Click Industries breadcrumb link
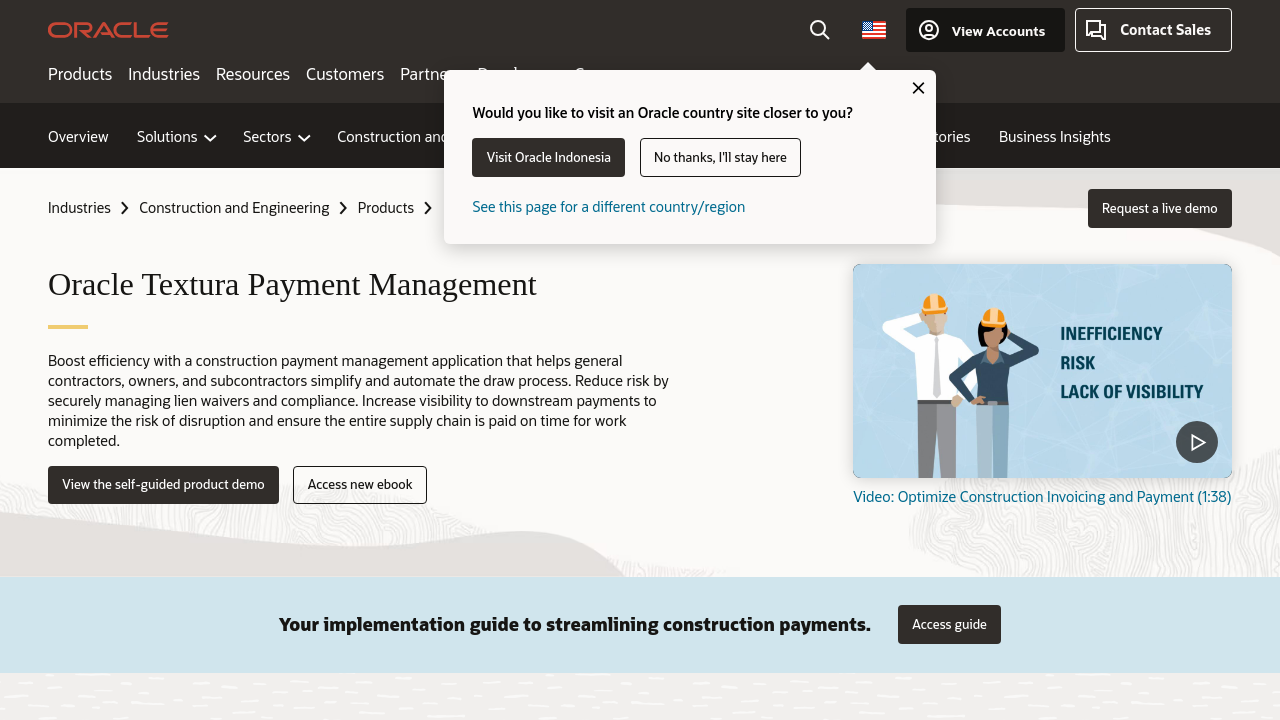1280x720 pixels. pos(79,208)
